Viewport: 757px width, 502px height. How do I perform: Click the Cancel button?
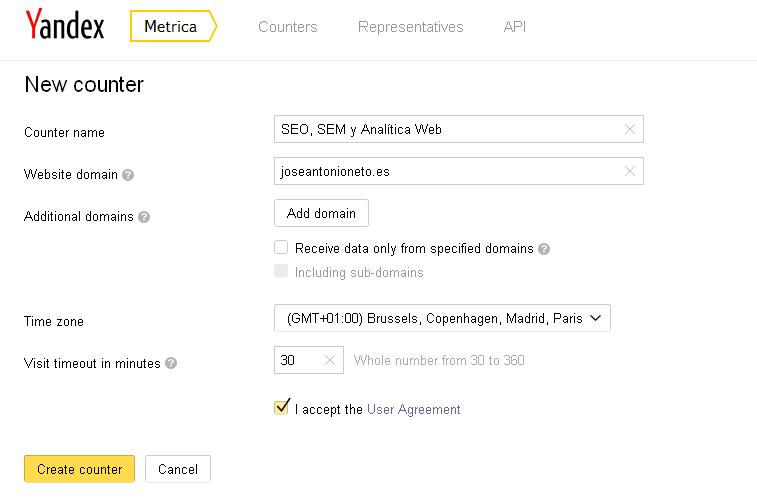tap(178, 469)
